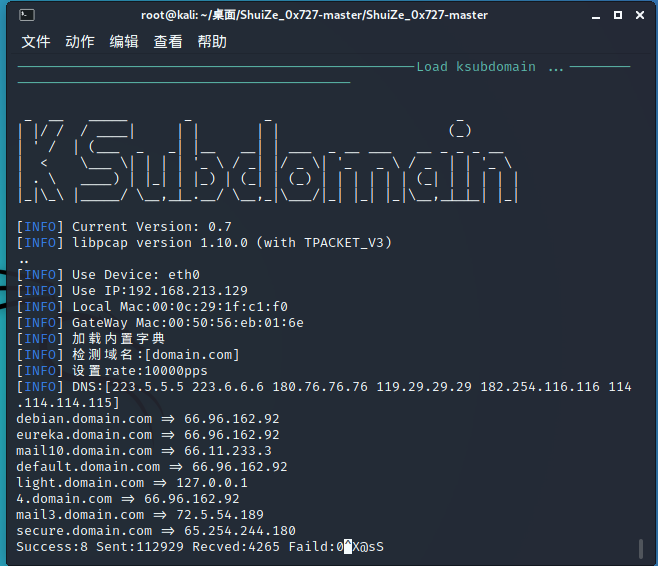Minimize the terminal window

596,16
